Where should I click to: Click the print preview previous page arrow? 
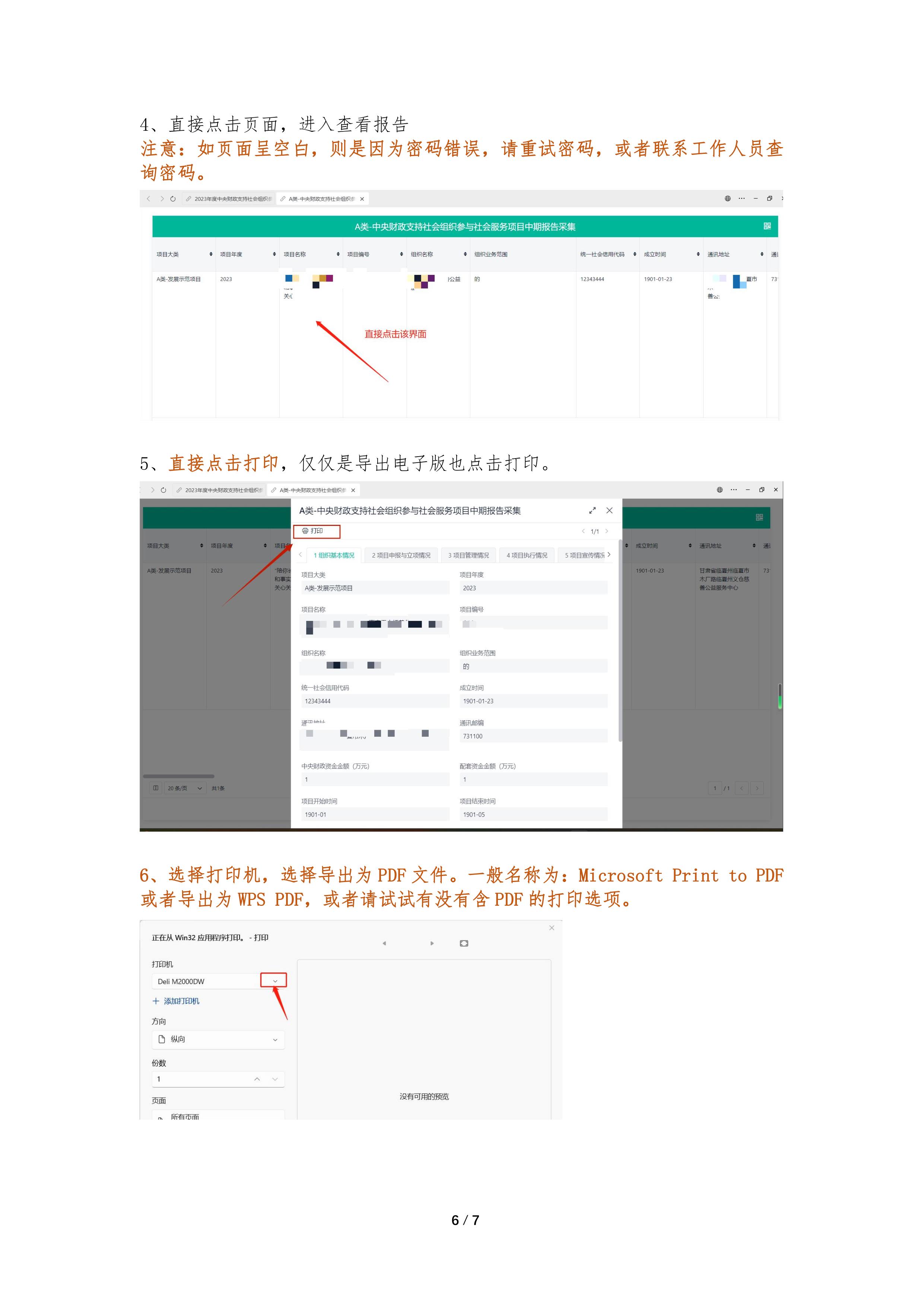click(384, 943)
